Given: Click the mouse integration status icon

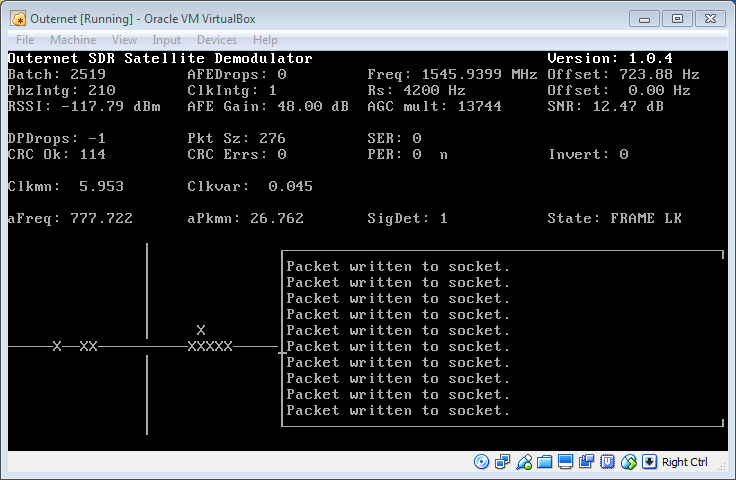Looking at the screenshot, I should pos(629,462).
